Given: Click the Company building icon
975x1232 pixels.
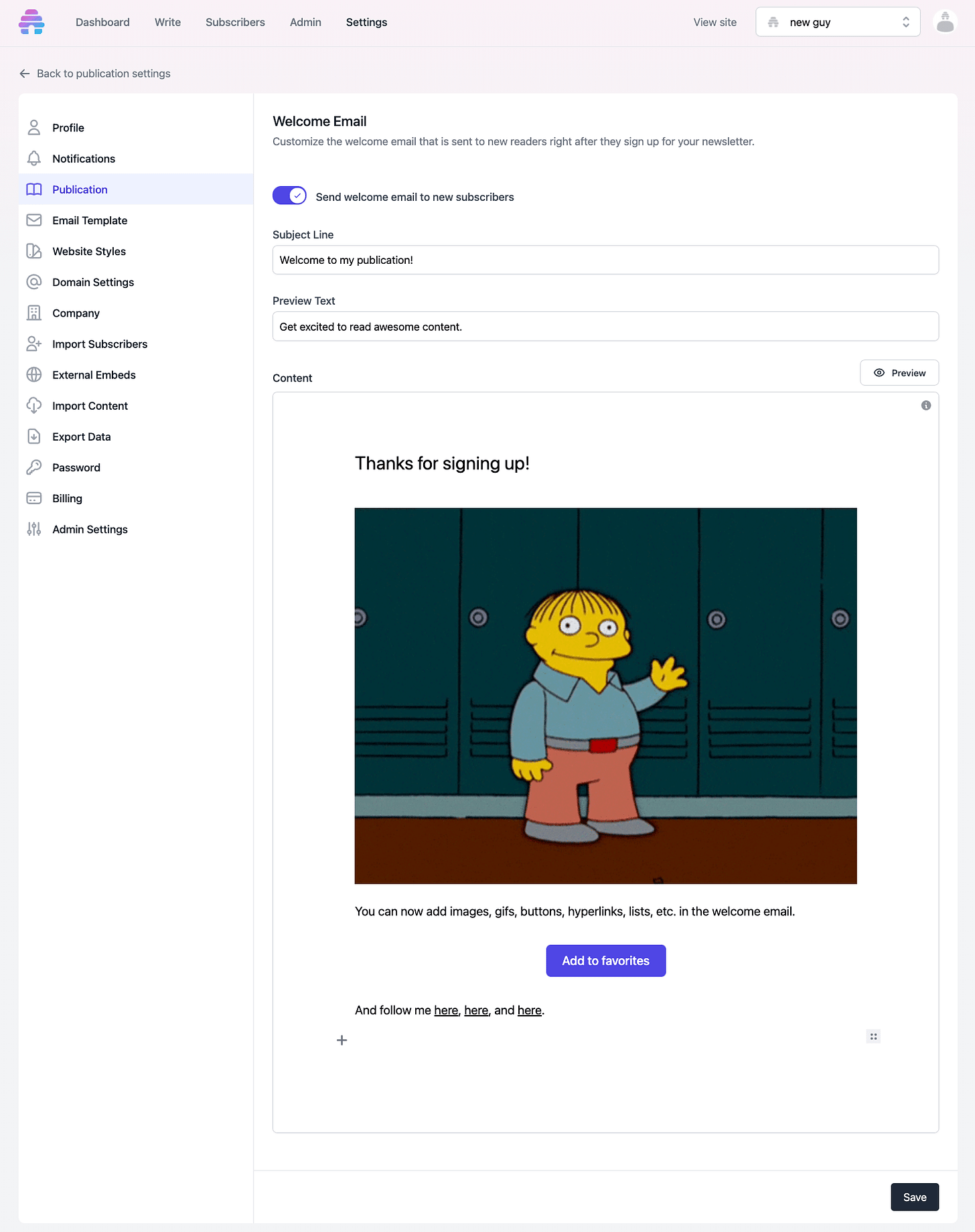Looking at the screenshot, I should 34,313.
